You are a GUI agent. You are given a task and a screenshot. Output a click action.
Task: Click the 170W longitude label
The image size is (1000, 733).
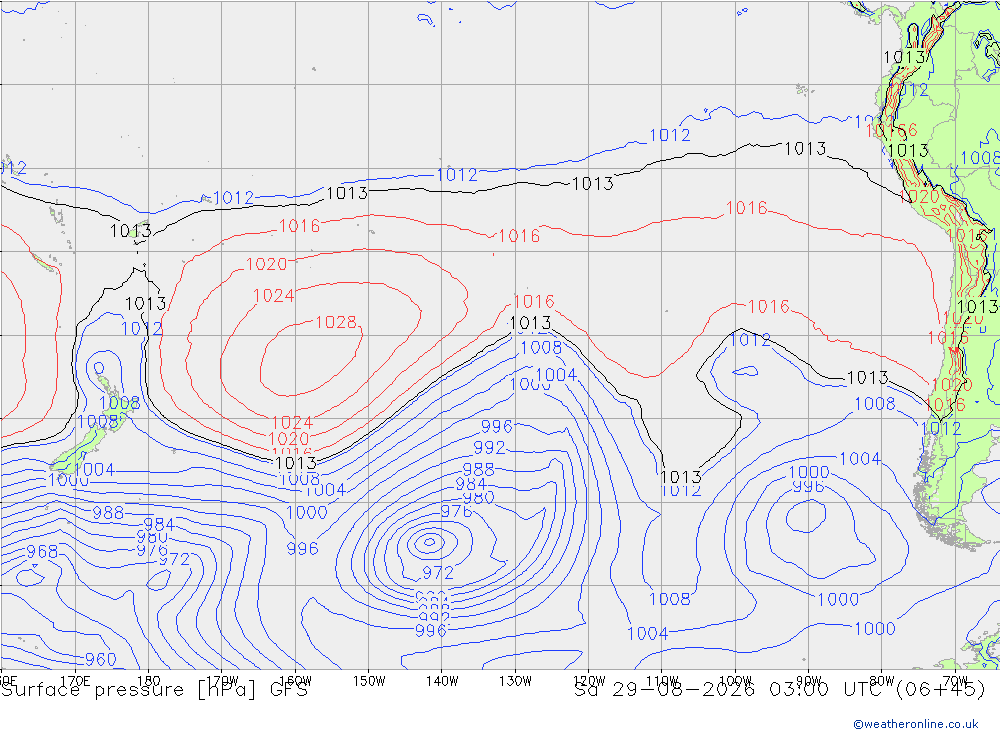(x=222, y=681)
